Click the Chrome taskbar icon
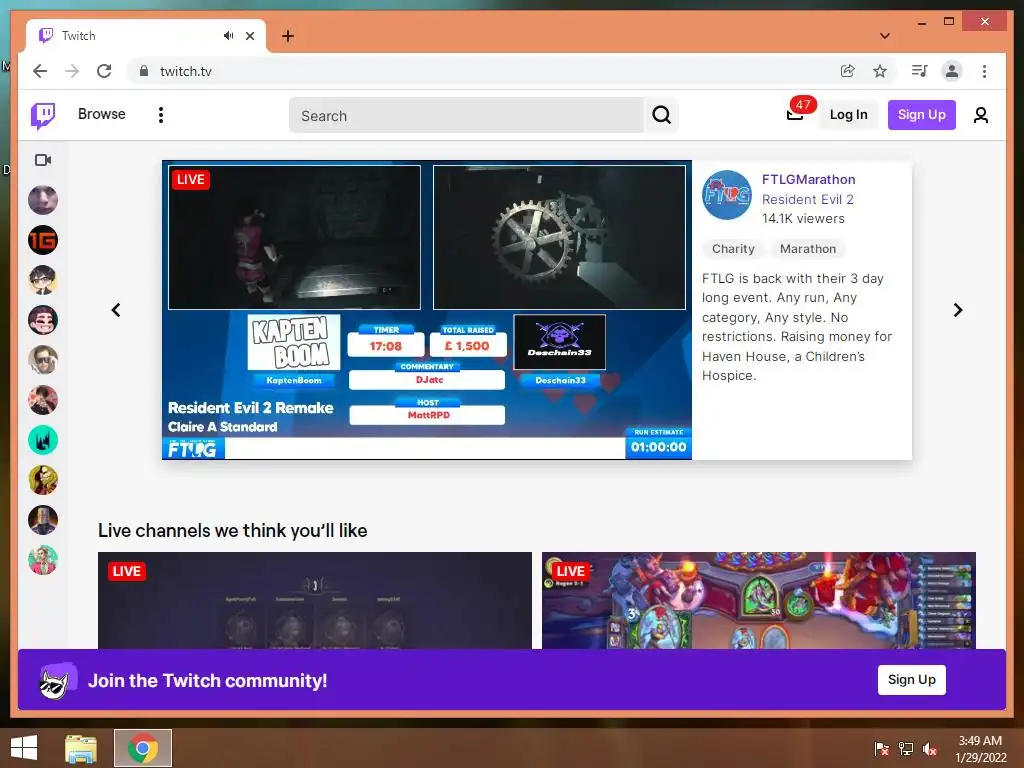Image resolution: width=1024 pixels, height=768 pixels. pos(143,748)
